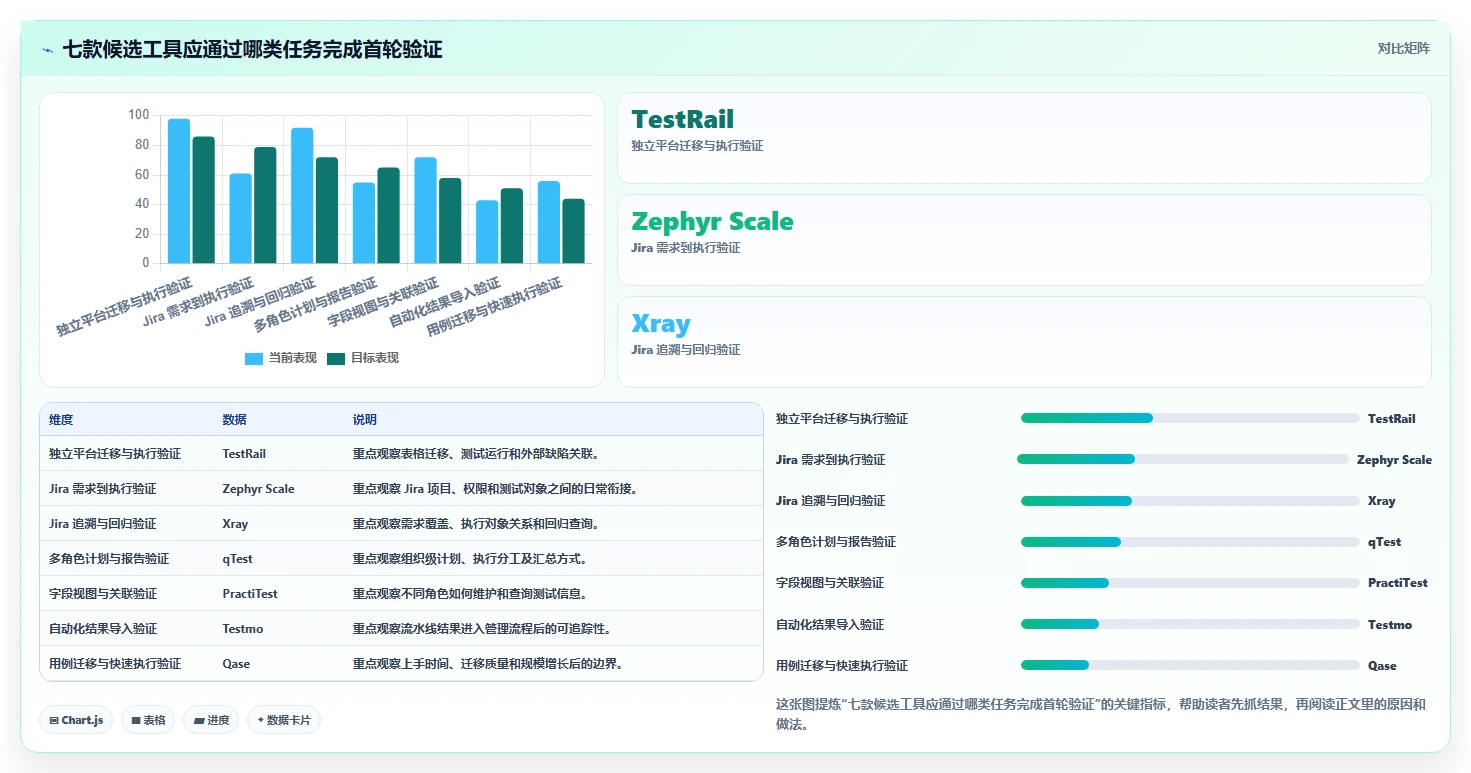1471x773 pixels.
Task: Click the Testmo progress bar
Action: (x=1190, y=624)
